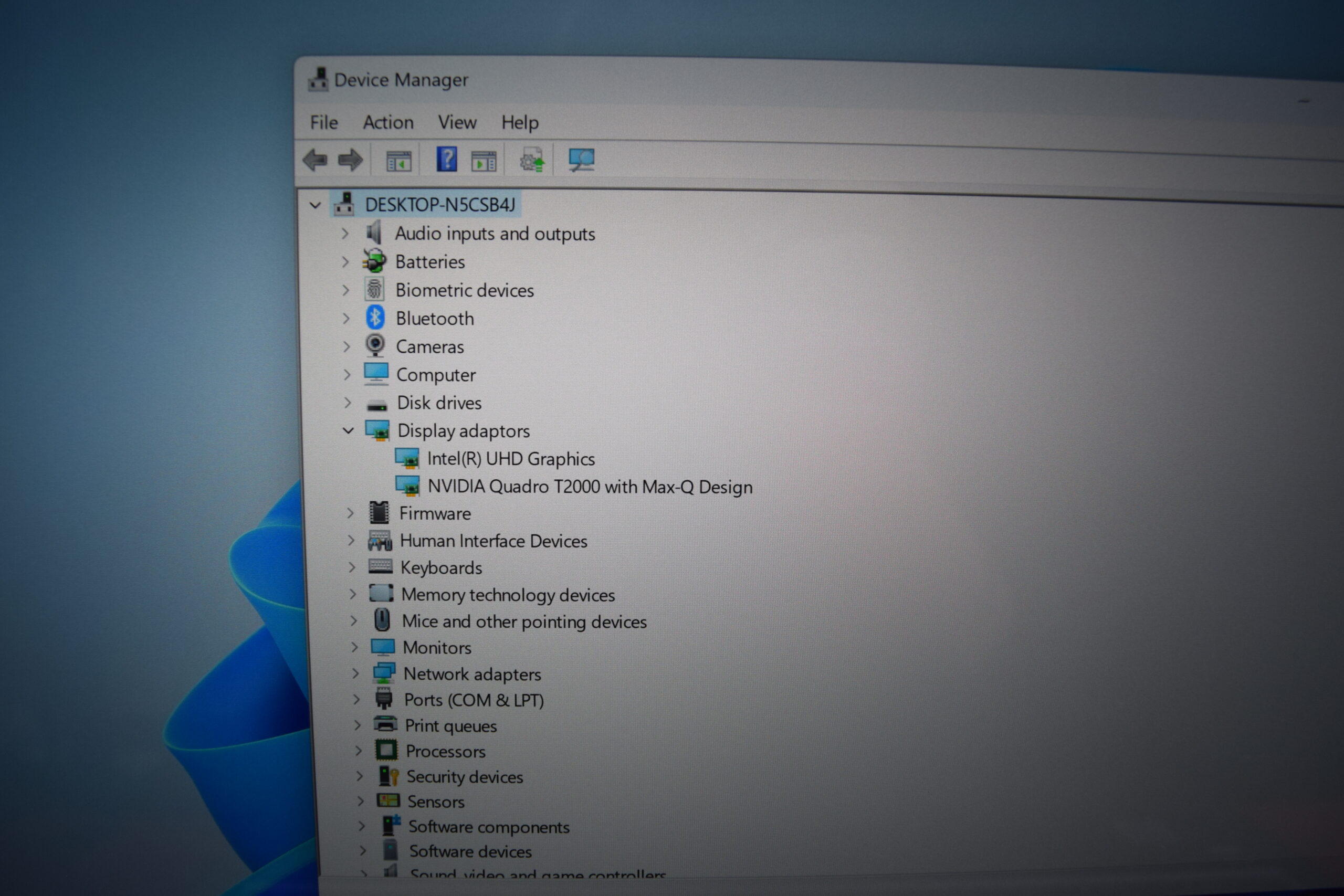Select the Software devices label
The image size is (1344, 896).
coord(470,851)
